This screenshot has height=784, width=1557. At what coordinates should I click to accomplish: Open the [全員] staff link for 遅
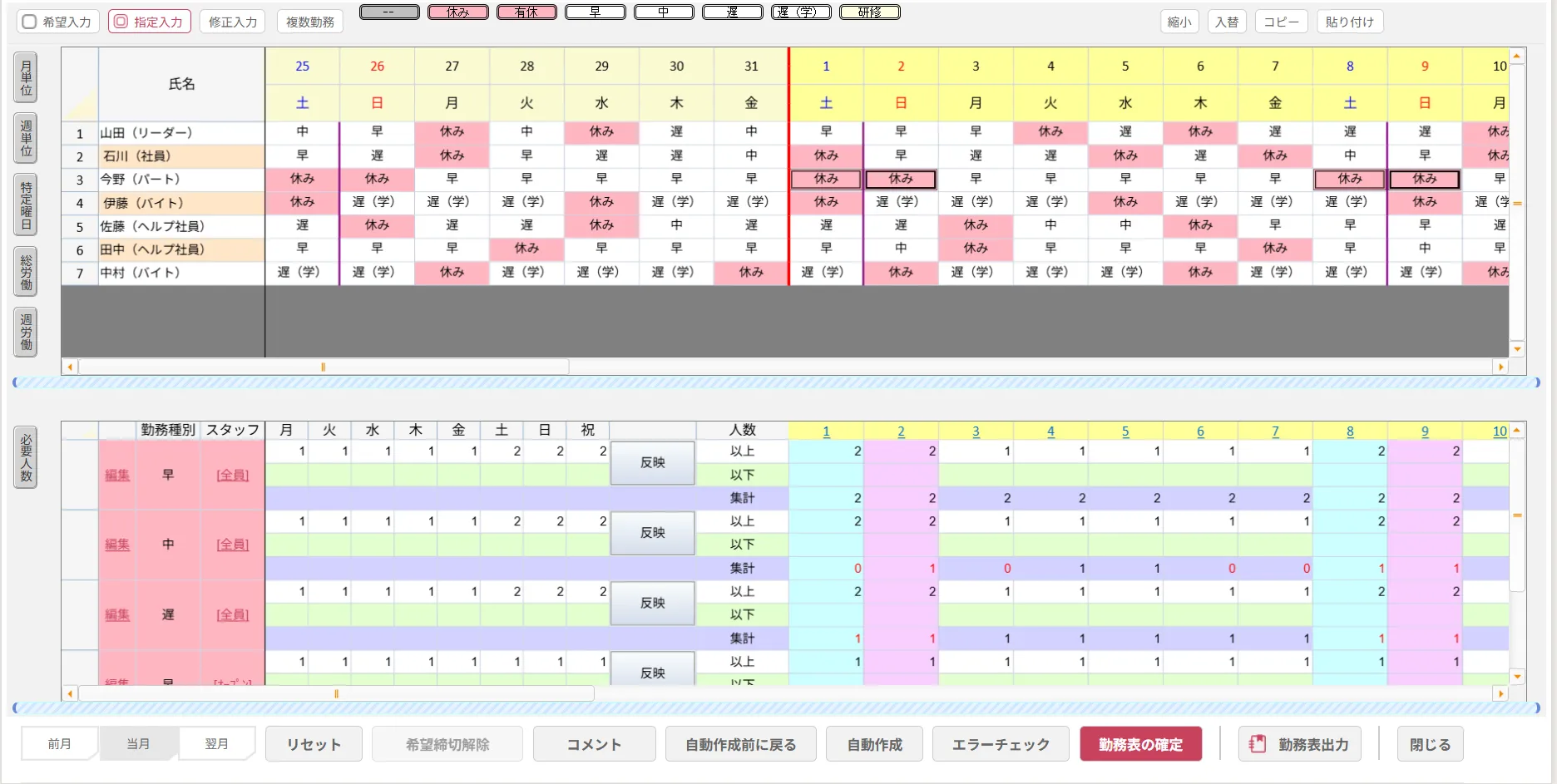pos(233,614)
